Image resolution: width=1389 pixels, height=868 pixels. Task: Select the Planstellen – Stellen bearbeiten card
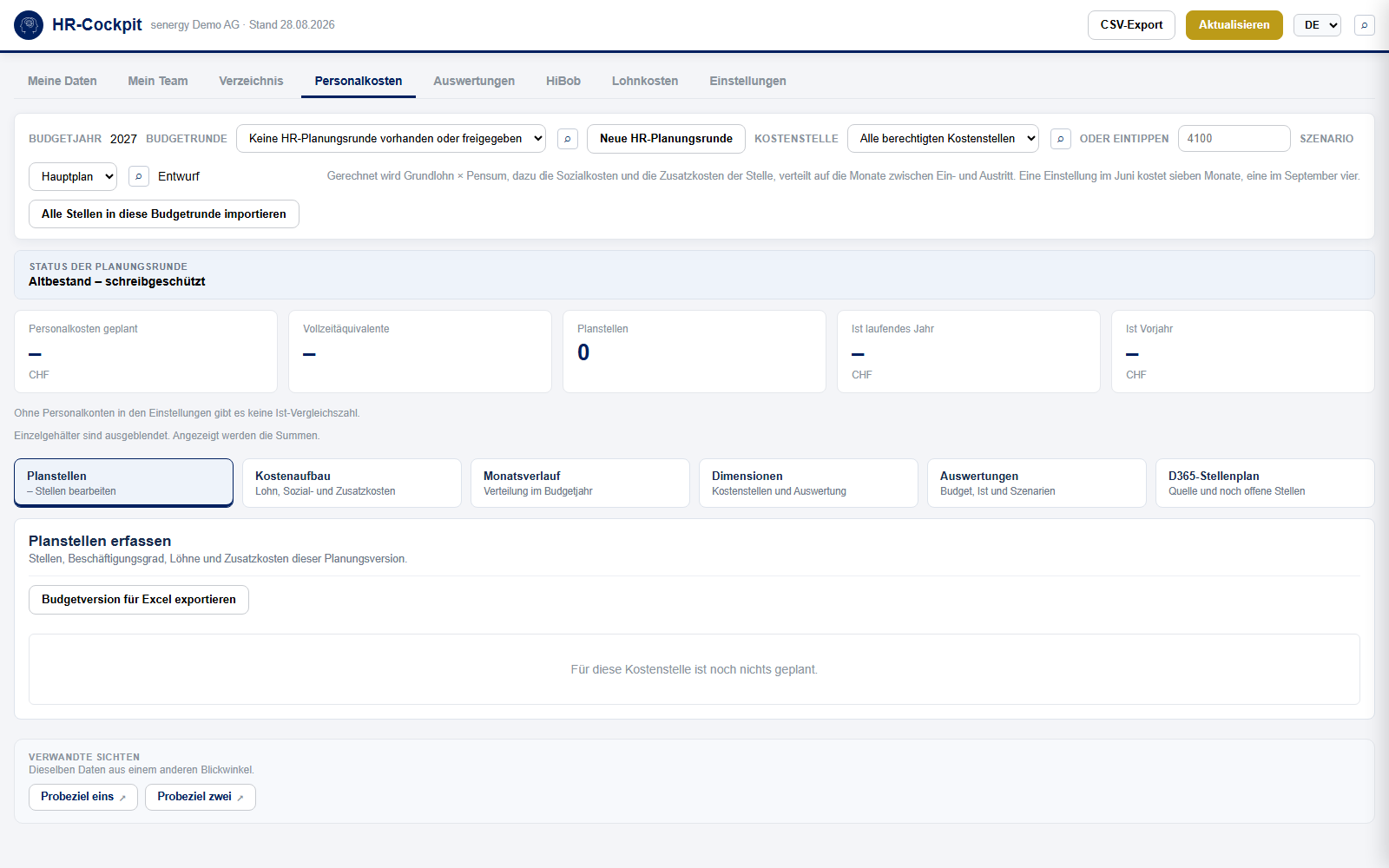(x=123, y=483)
